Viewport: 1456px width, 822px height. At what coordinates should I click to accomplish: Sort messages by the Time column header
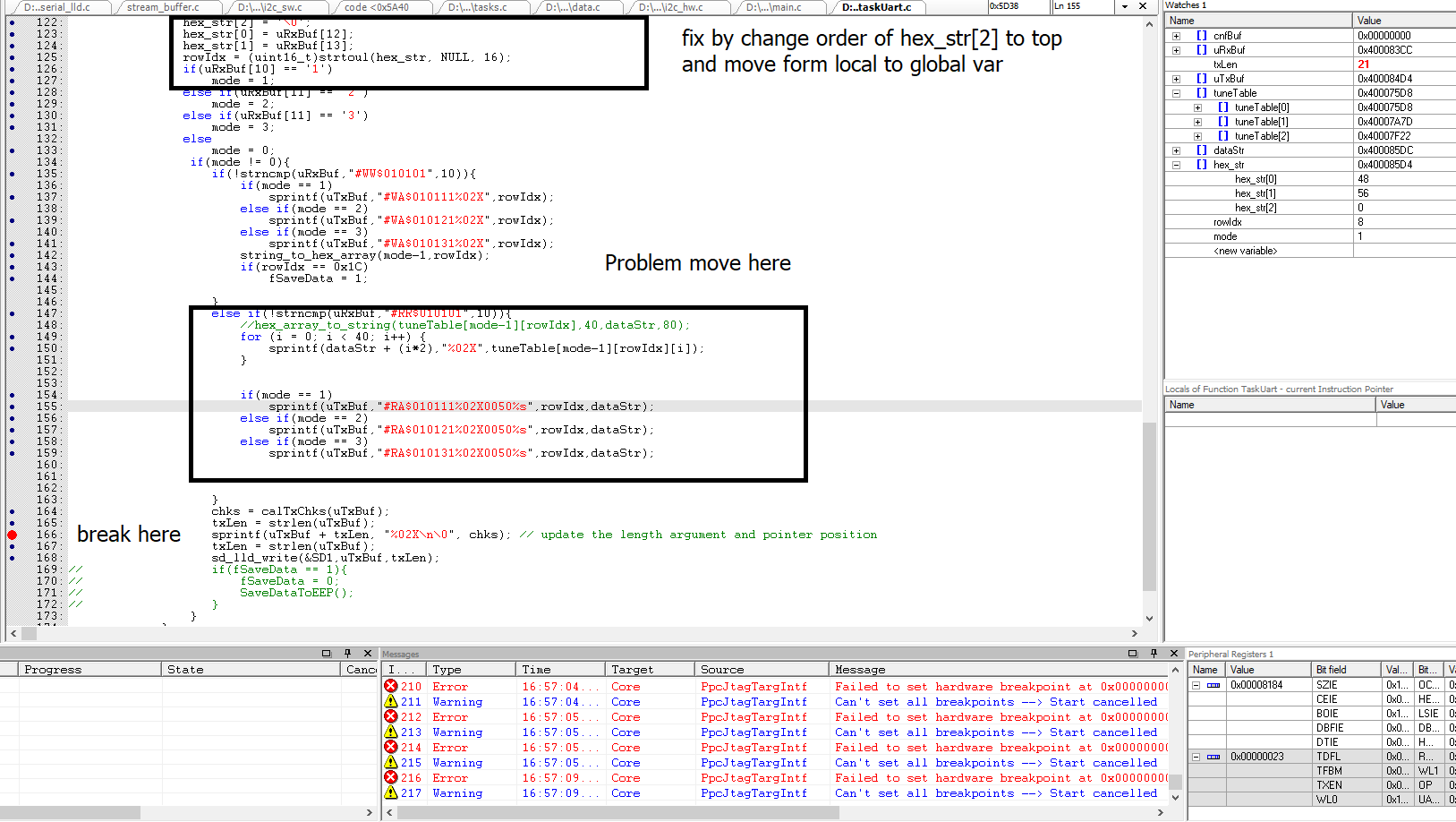tap(535, 668)
